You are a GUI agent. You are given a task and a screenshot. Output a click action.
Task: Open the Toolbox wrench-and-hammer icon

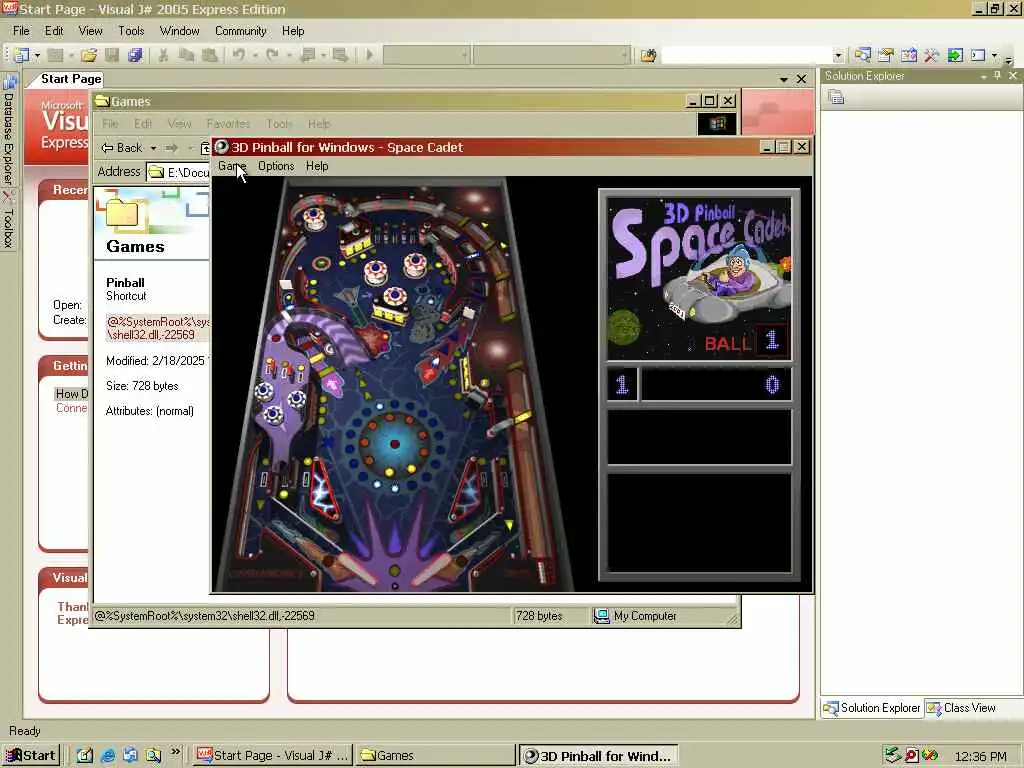[931, 56]
